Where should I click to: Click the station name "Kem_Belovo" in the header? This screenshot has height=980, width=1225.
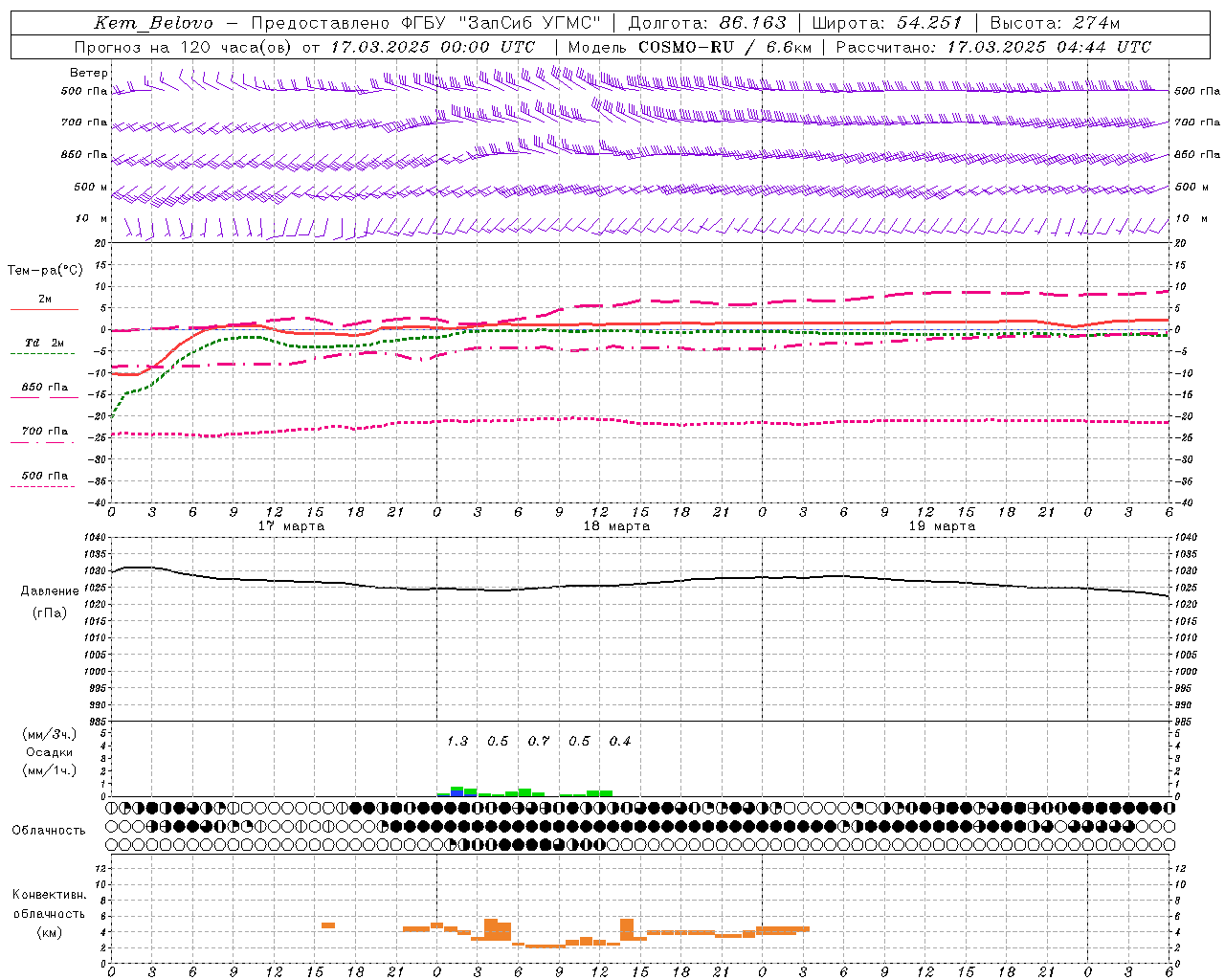click(x=153, y=23)
